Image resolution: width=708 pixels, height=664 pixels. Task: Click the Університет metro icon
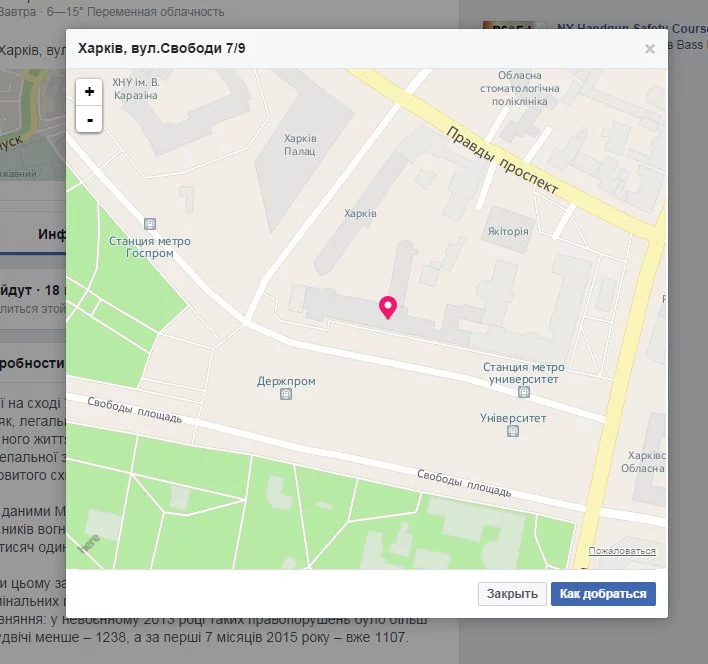(513, 431)
